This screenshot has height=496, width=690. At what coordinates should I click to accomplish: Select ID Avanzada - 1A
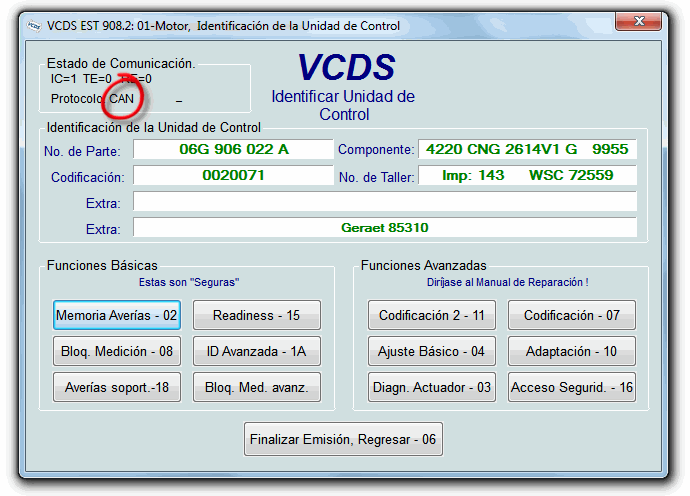[257, 351]
